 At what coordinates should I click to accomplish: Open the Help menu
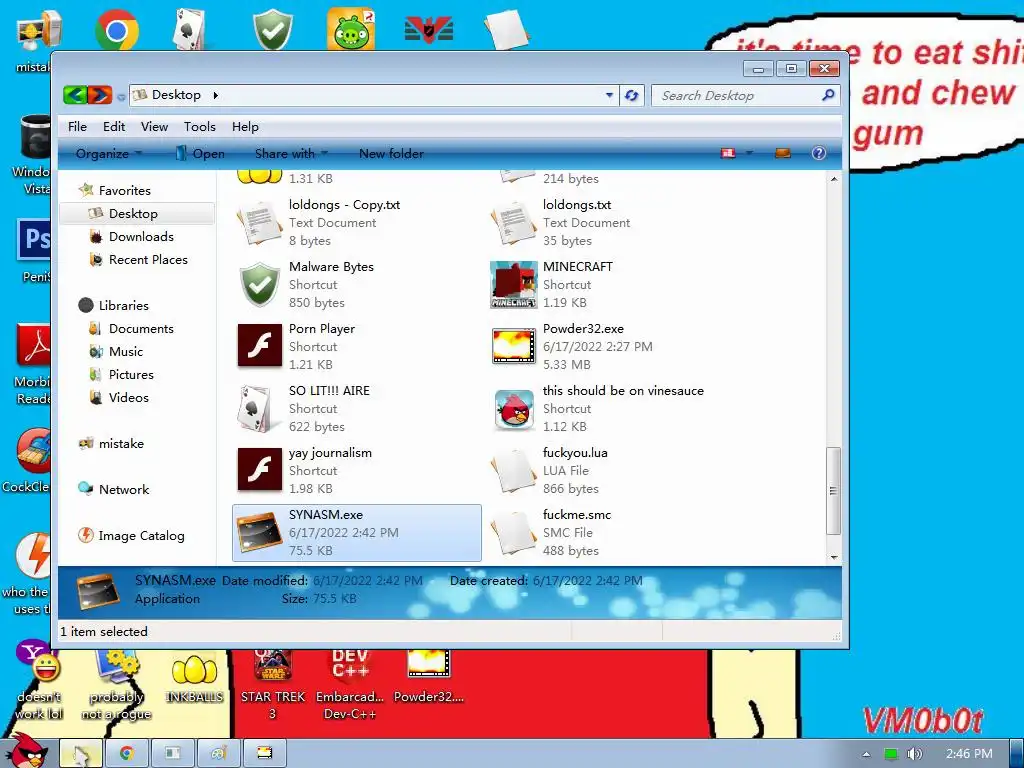[x=245, y=127]
